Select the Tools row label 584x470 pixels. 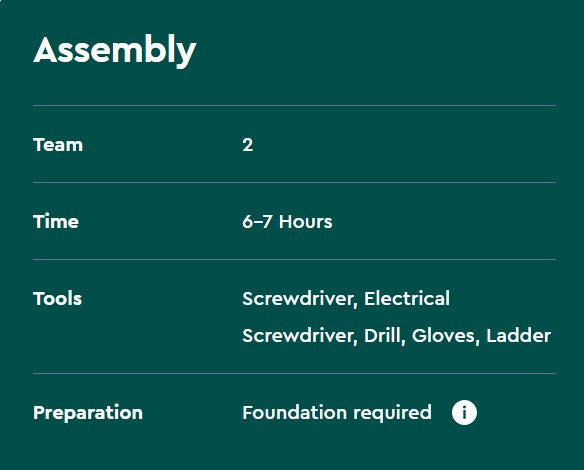click(x=58, y=299)
